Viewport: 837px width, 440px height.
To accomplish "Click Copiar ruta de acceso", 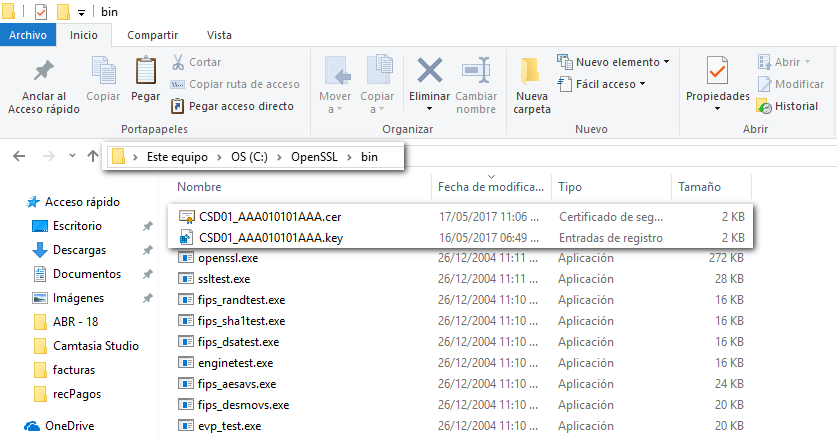I will click(235, 84).
